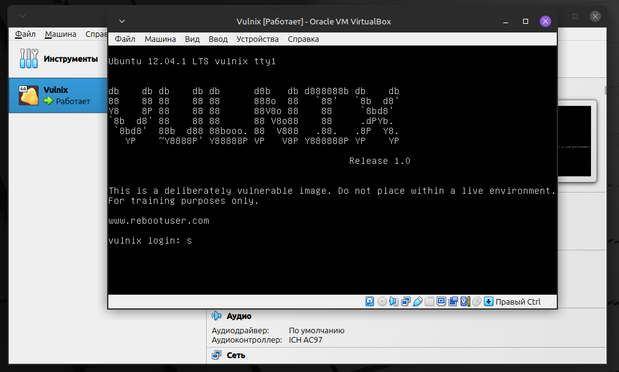Click the Сеть network icon
Image resolution: width=619 pixels, height=372 pixels.
point(216,355)
